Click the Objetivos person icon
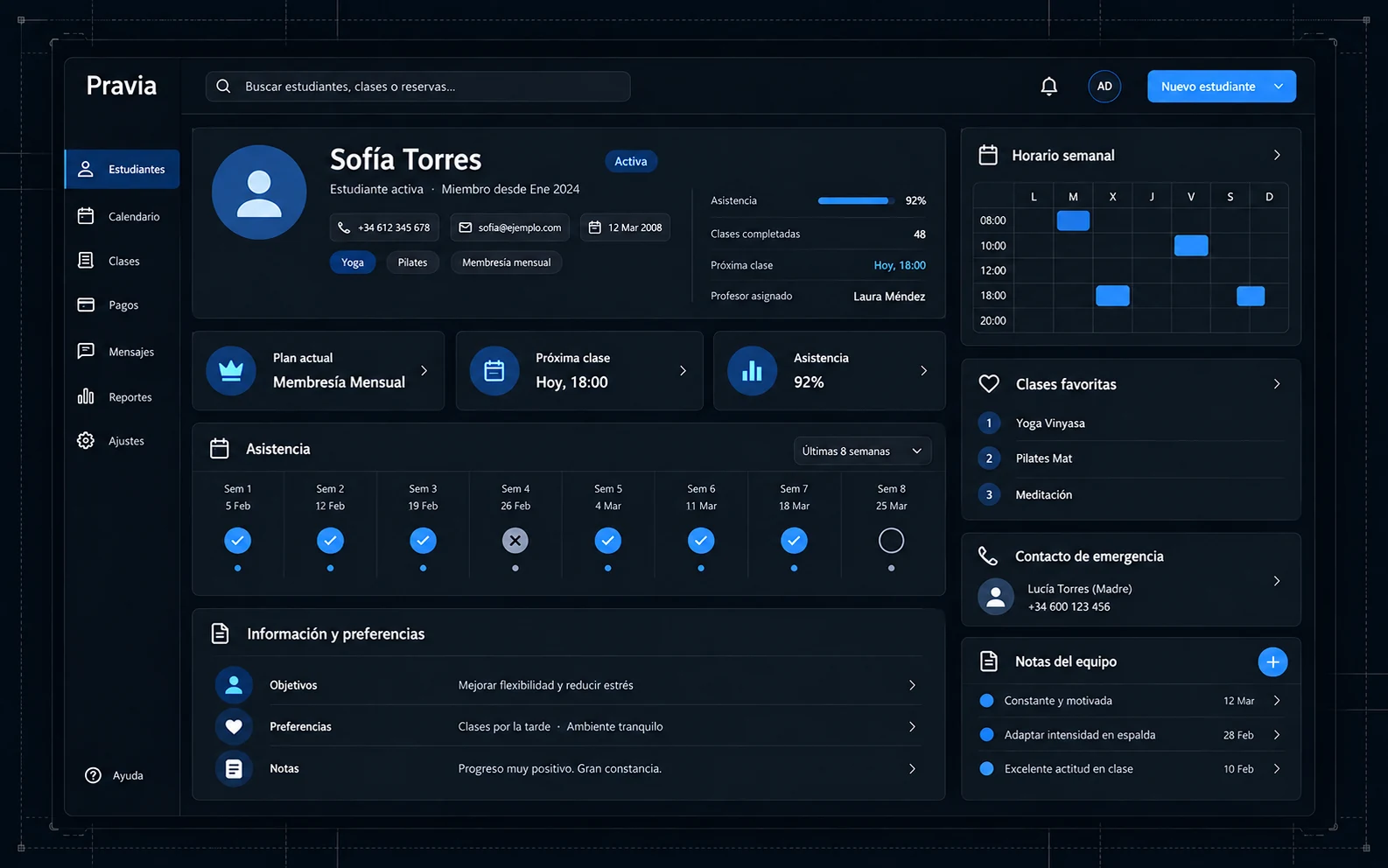 pyautogui.click(x=234, y=685)
